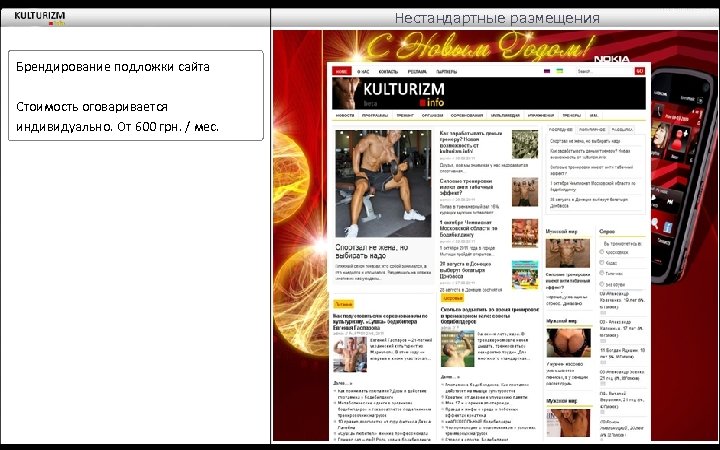Switch language with the Russian flag icon
This screenshot has height=450, width=720.
[547, 71]
